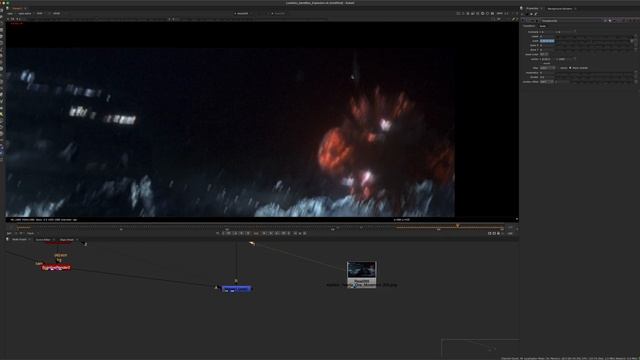Open the viewer RGB display dropdown

(40, 13)
